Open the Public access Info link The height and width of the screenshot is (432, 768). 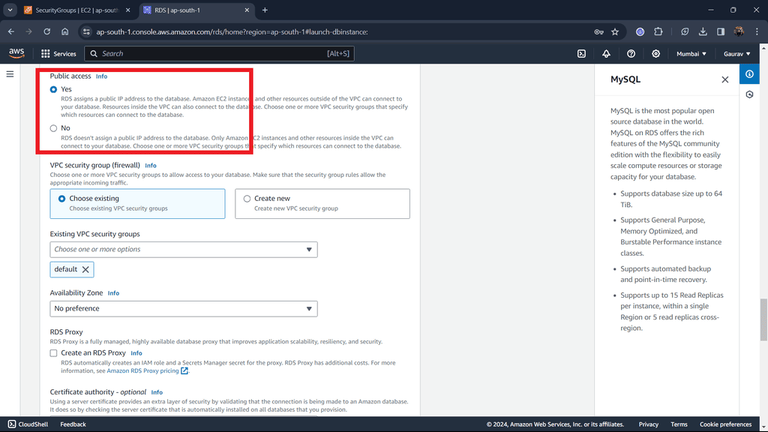click(101, 76)
